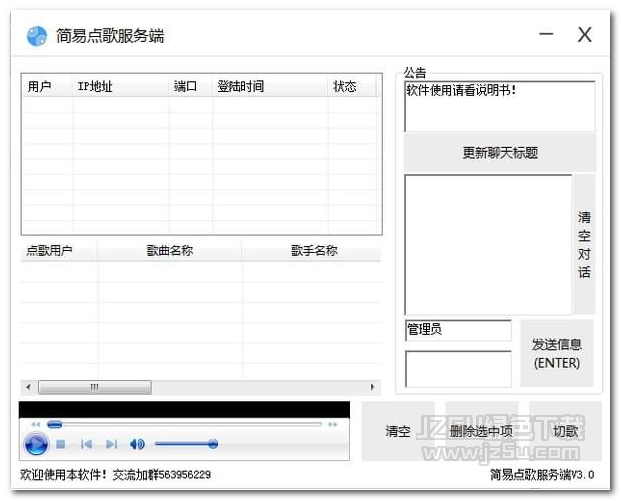
Task: Click version label 简易点歌服务端V3.0
Action: tap(542, 474)
